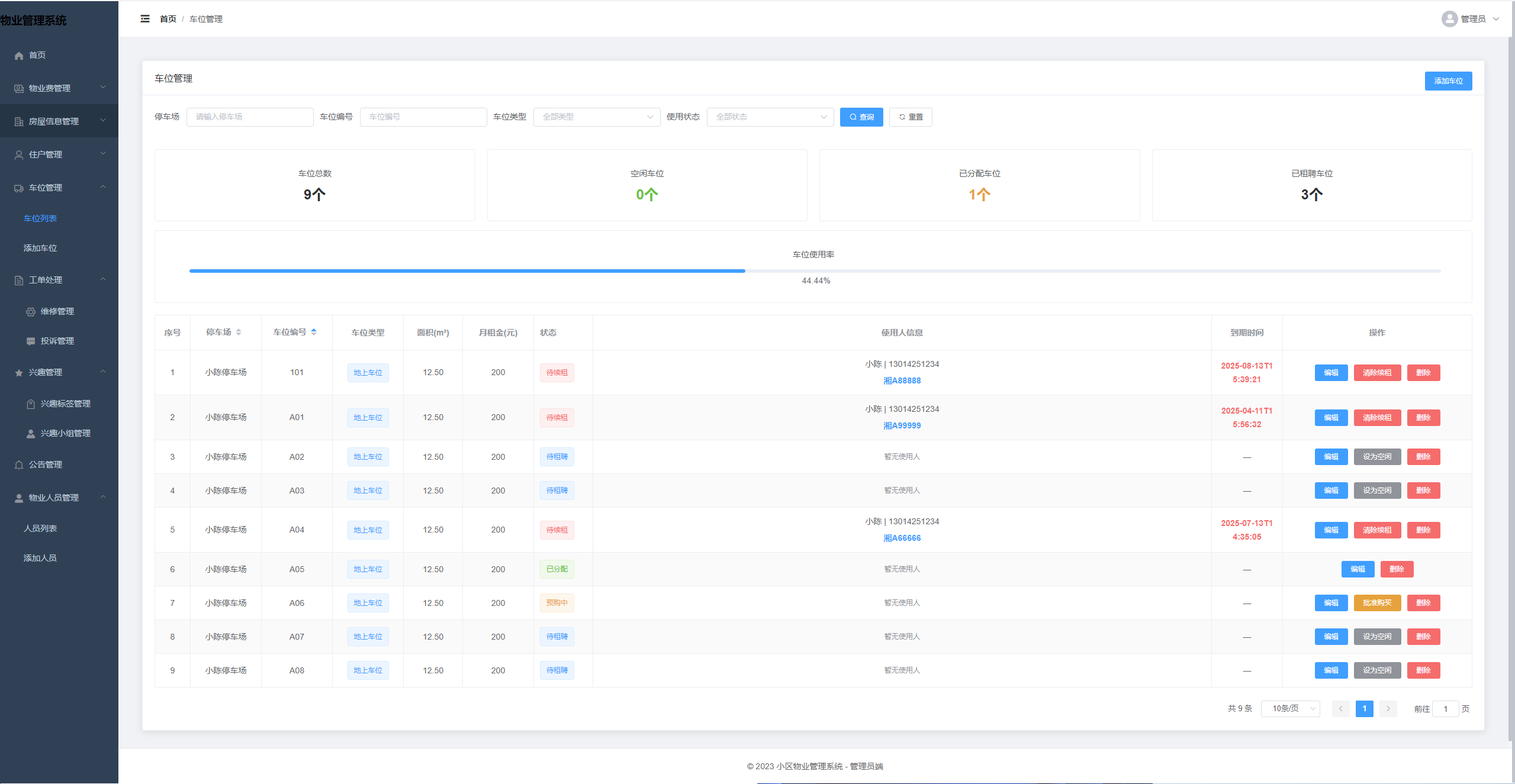The height and width of the screenshot is (784, 1515).
Task: Sort by 车位编号 column arrows
Action: 314,333
